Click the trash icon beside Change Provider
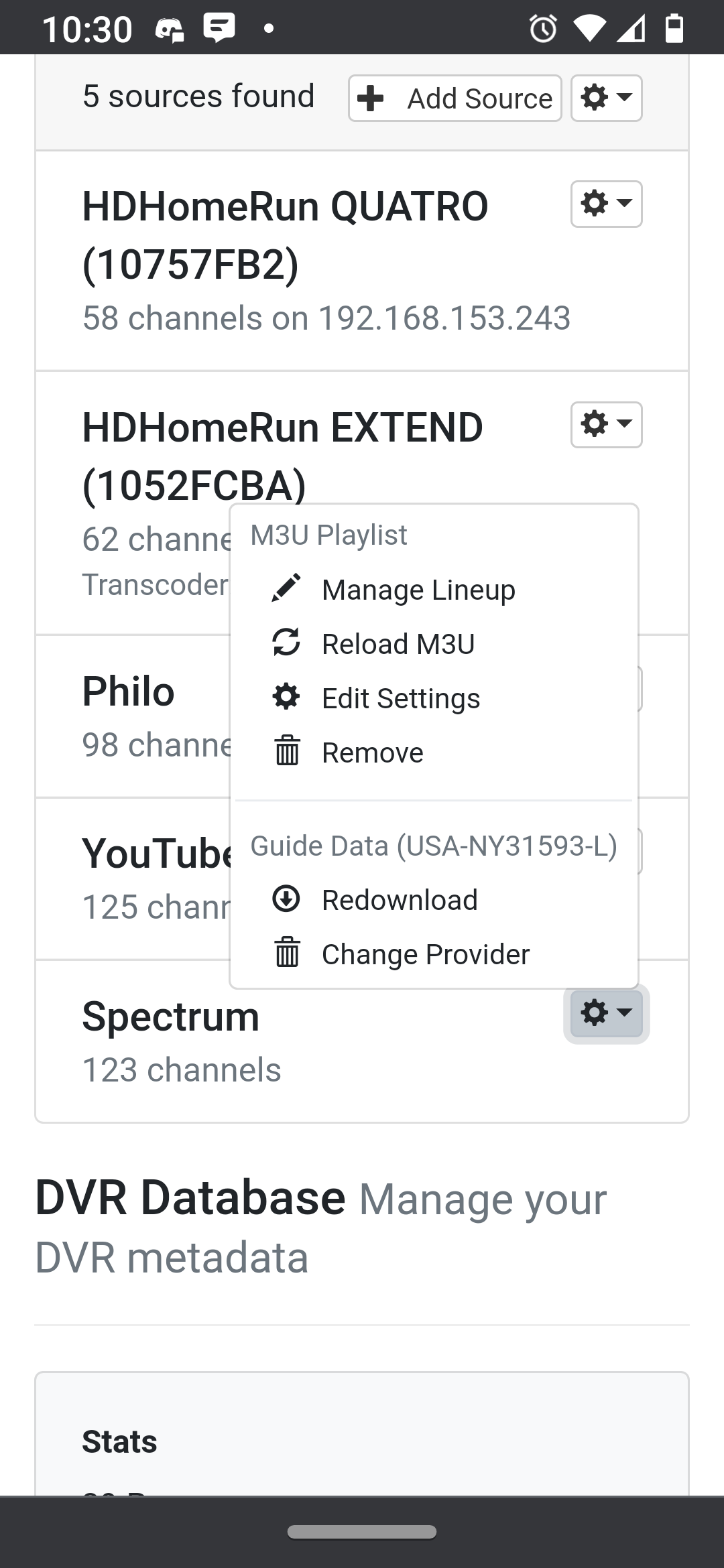 287,952
